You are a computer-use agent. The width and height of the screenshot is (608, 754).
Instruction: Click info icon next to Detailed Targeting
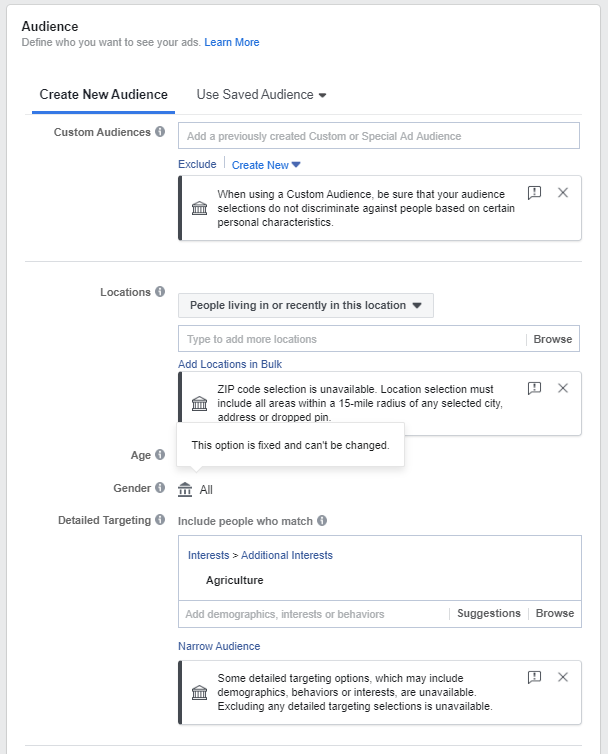(160, 520)
